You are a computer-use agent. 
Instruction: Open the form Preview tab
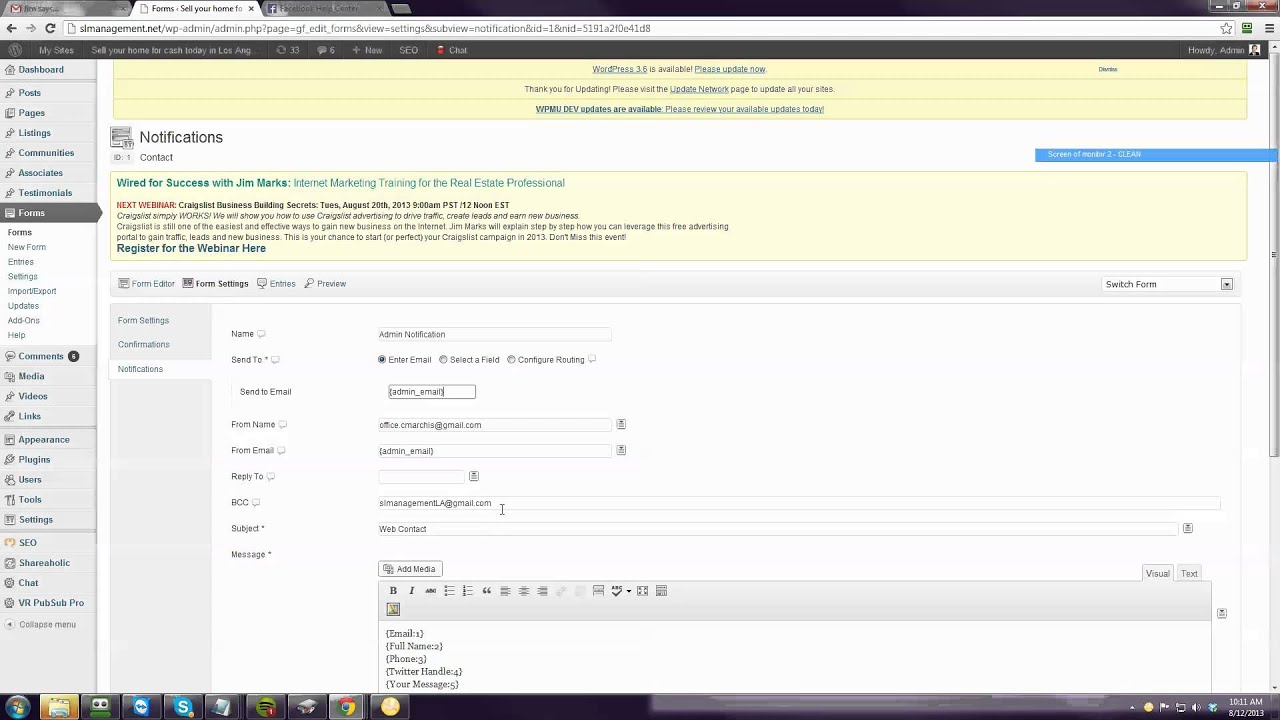click(x=325, y=284)
